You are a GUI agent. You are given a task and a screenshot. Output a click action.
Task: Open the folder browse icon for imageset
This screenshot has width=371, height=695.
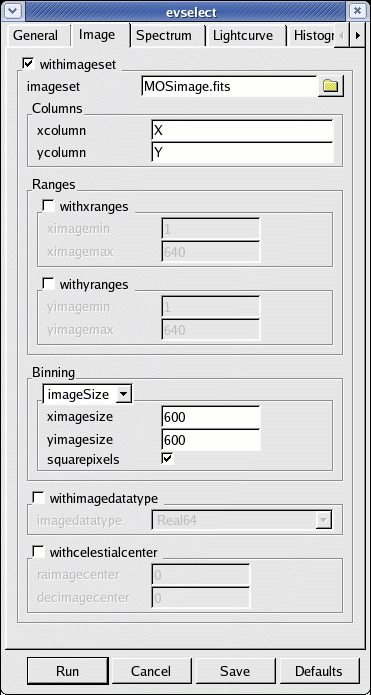tap(331, 86)
